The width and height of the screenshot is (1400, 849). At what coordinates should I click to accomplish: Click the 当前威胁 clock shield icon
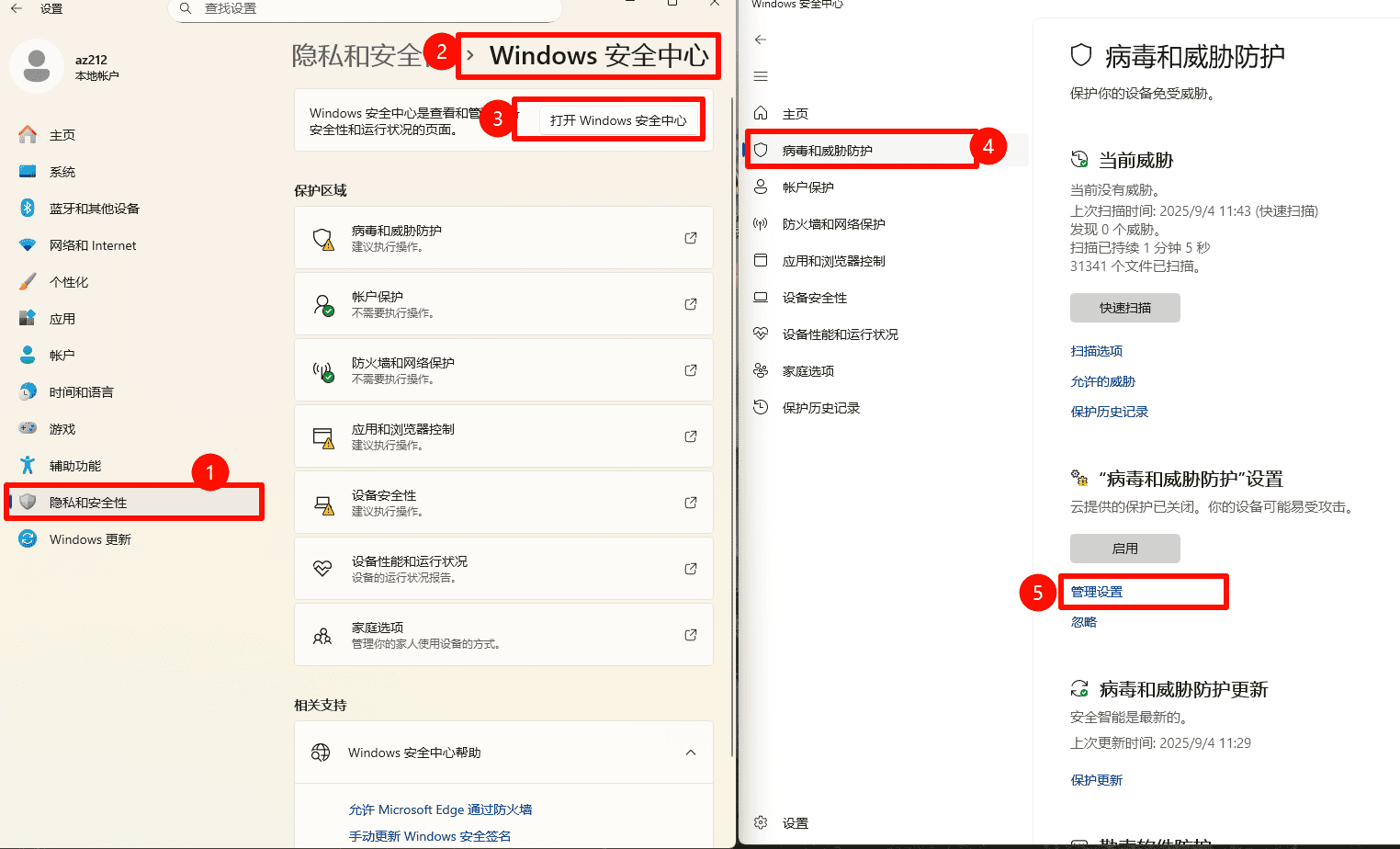(1079, 160)
